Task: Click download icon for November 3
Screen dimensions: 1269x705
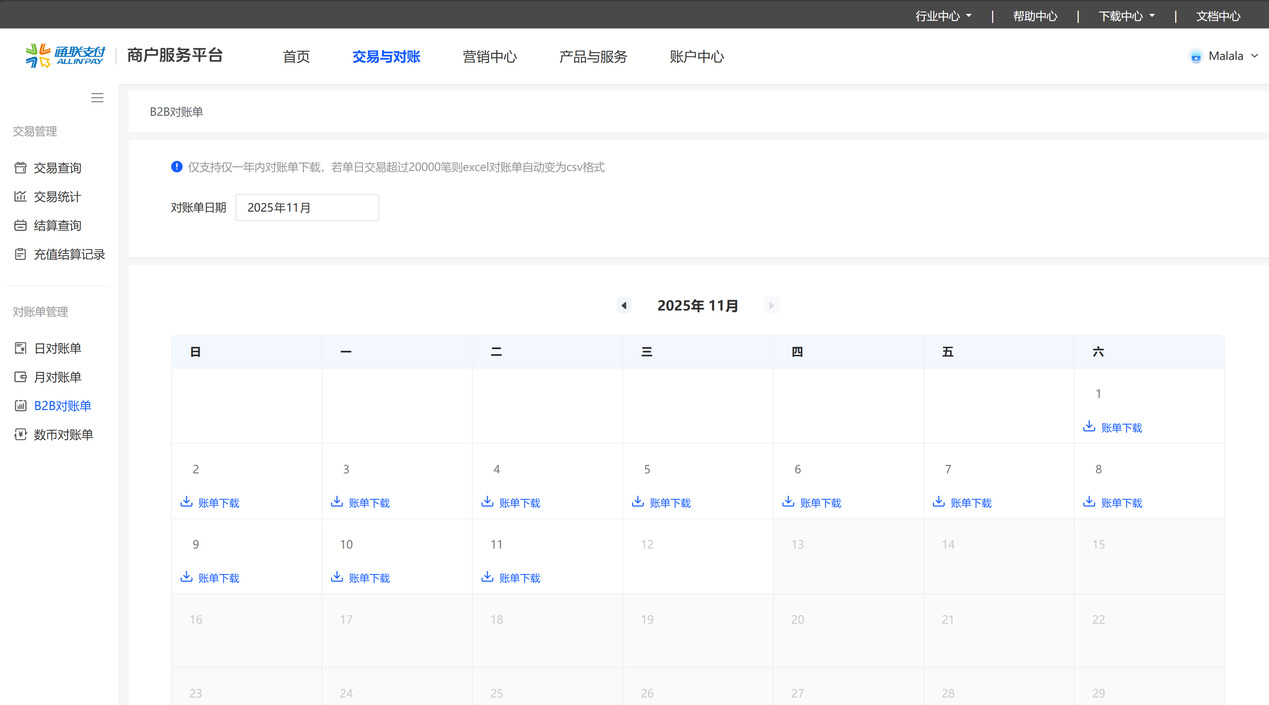Action: tap(337, 502)
